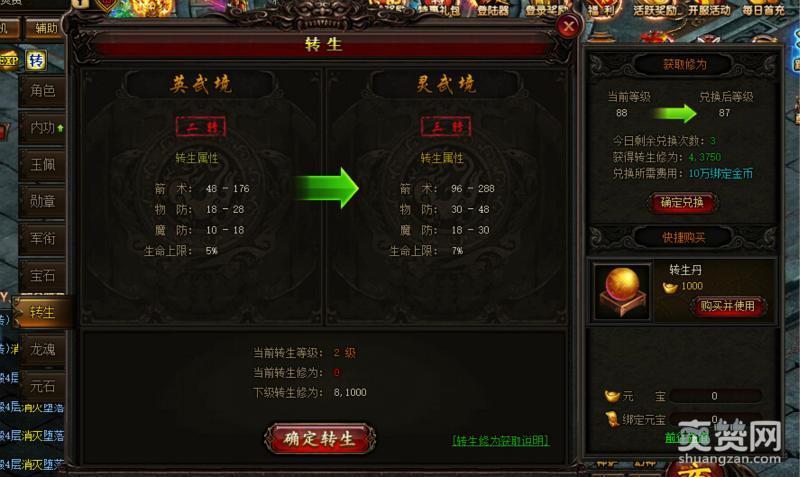Open the 活跃奖励 icon in top bar

[x=655, y=9]
